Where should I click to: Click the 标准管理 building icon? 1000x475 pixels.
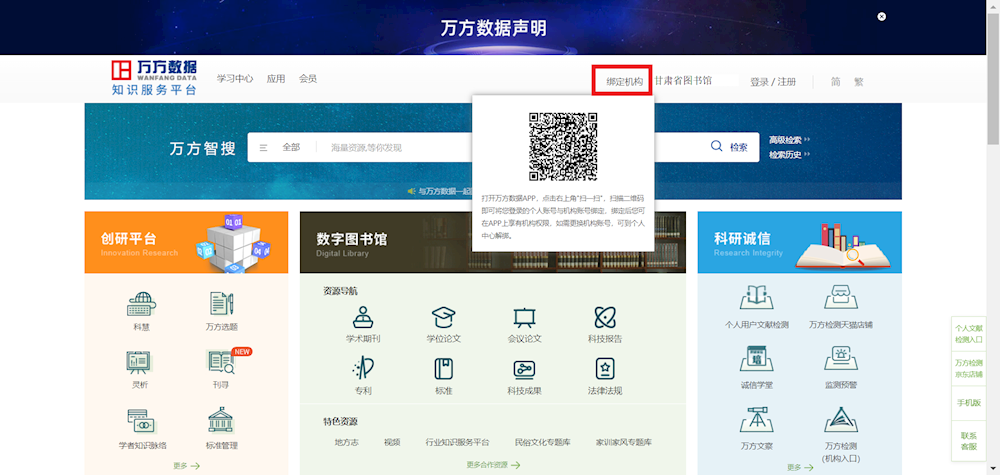(x=221, y=421)
